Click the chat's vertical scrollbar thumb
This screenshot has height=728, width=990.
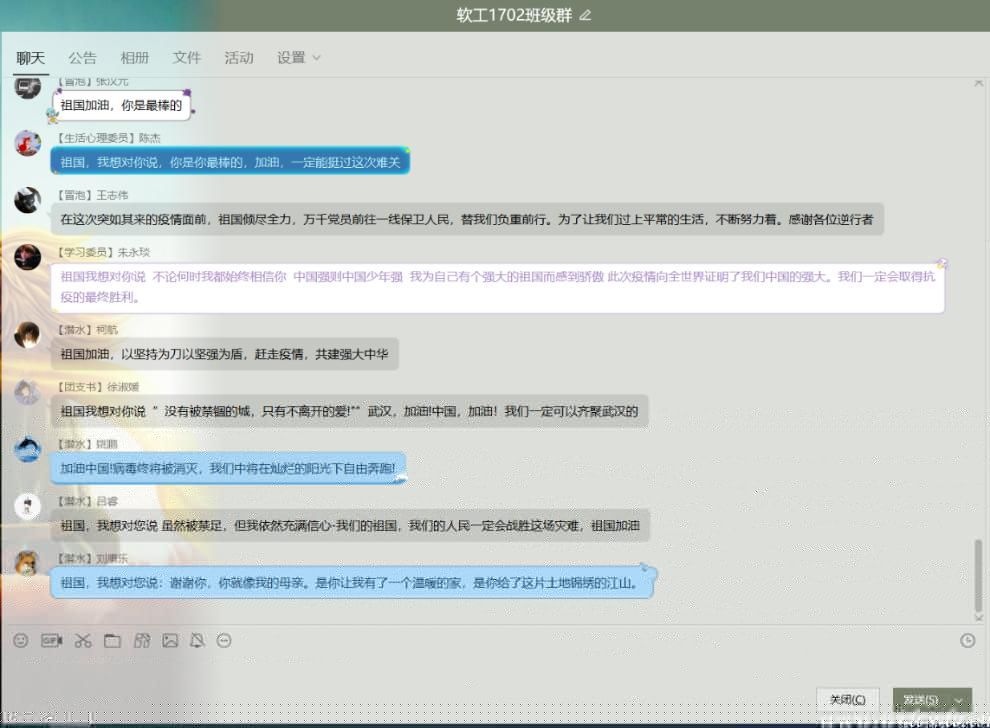pos(978,575)
